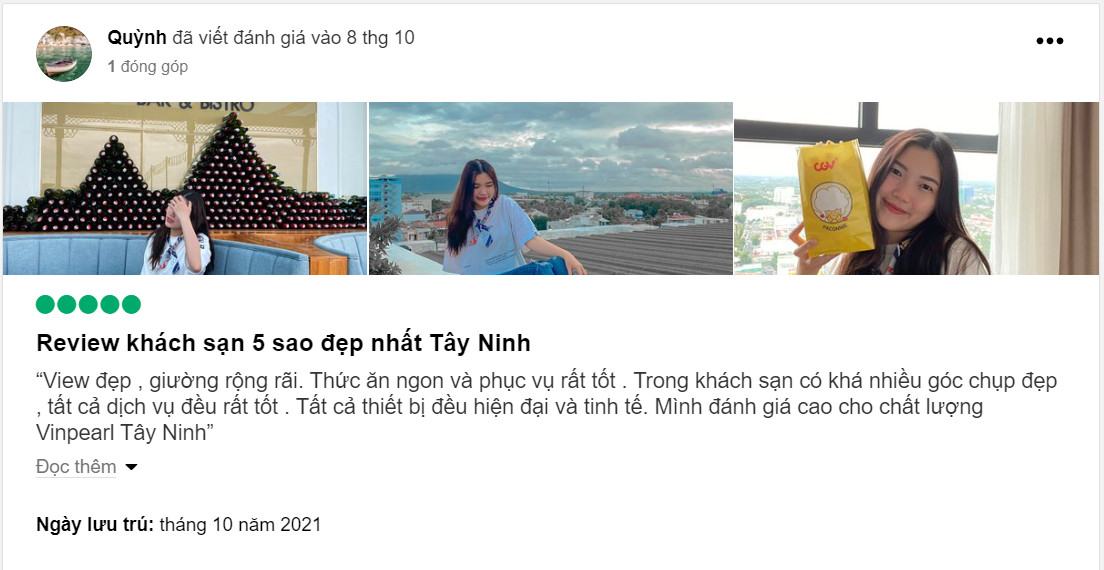Open the wine bottle pyramid bistro photo
The height and width of the screenshot is (570, 1104).
tap(184, 189)
